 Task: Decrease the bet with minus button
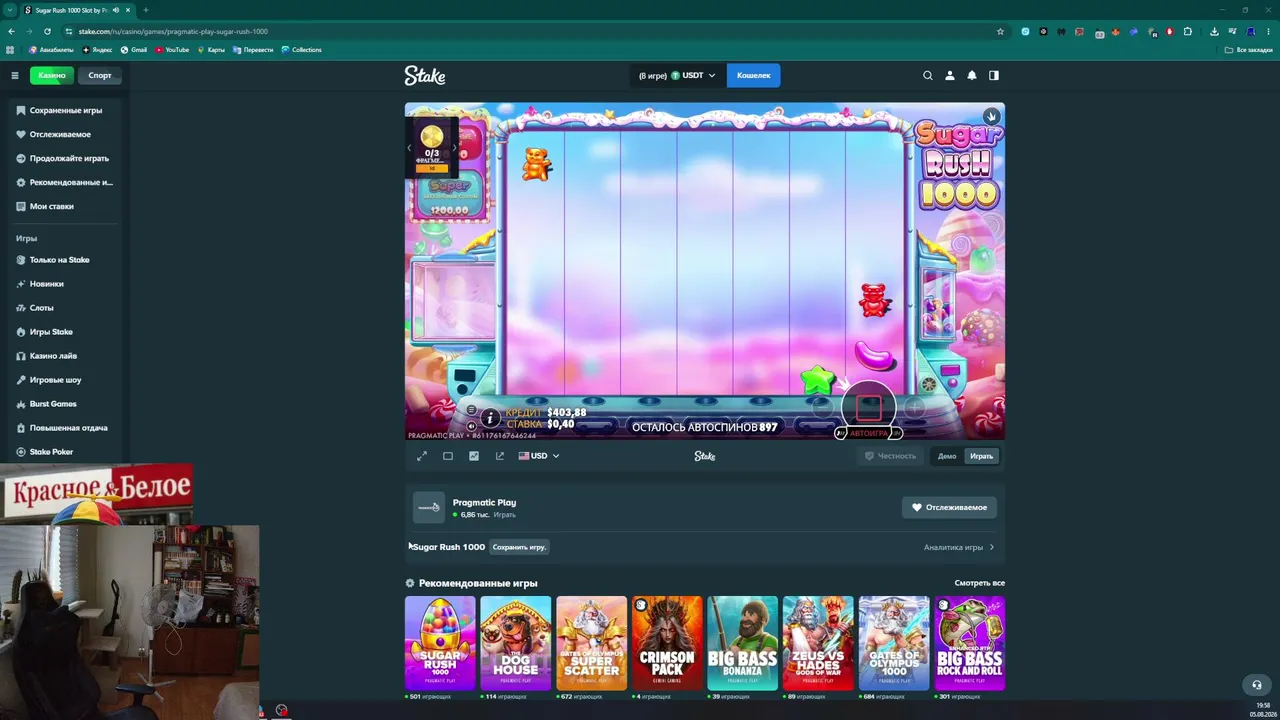coord(822,408)
